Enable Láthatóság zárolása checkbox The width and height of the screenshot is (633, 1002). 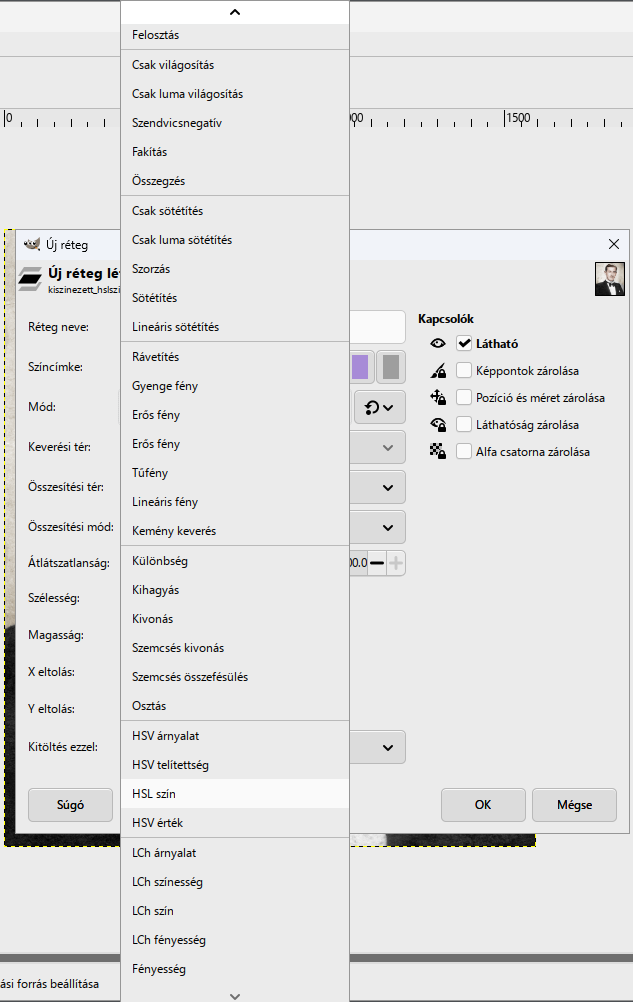pos(464,425)
